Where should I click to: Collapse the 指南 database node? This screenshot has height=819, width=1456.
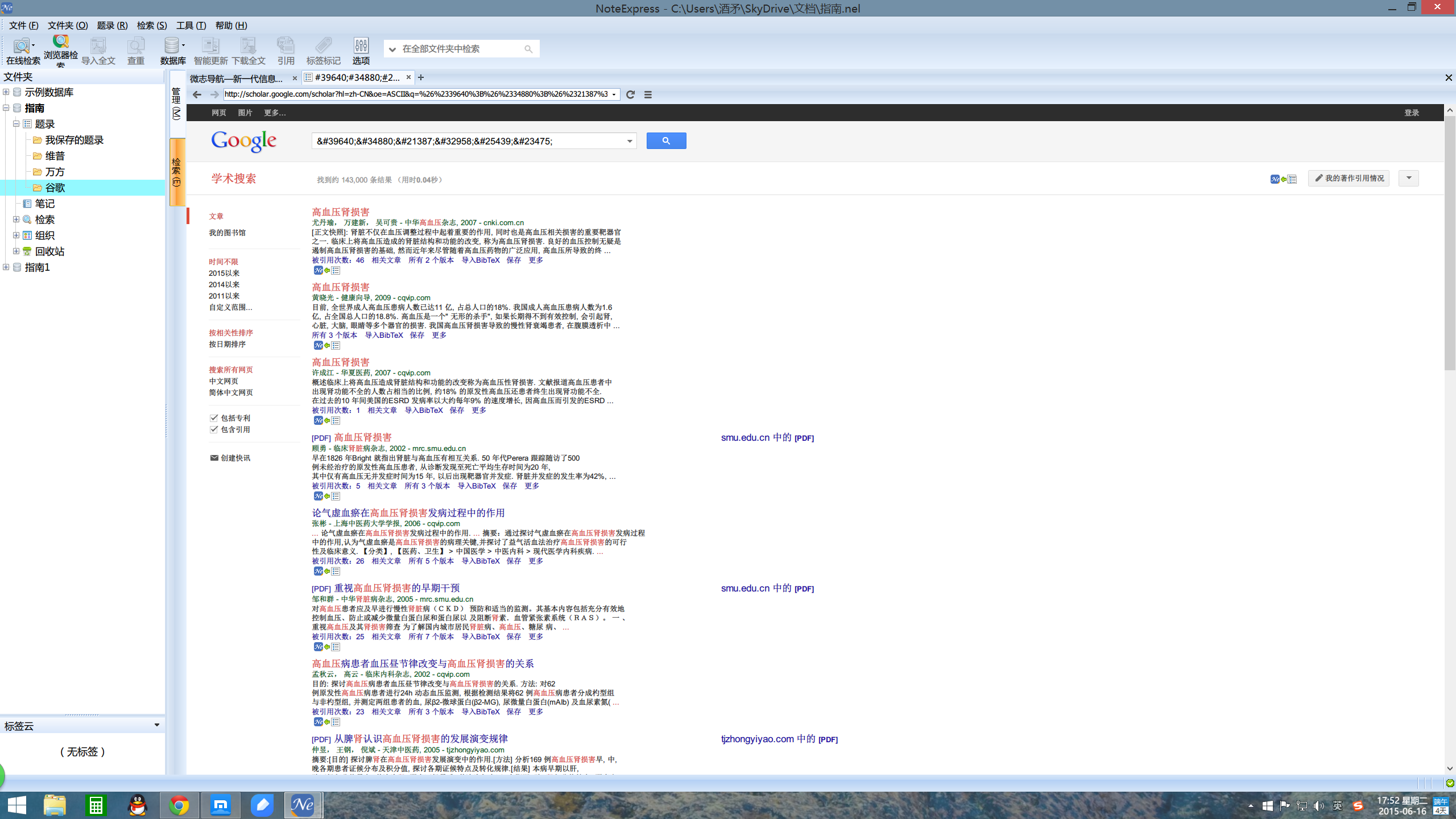point(6,108)
